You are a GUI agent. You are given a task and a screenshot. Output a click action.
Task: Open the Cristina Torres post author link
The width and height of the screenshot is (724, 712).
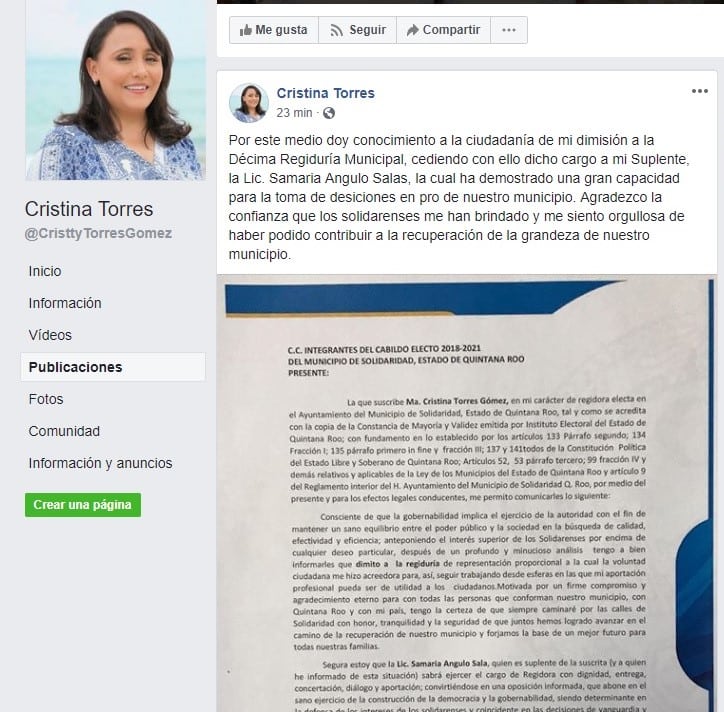coord(326,93)
